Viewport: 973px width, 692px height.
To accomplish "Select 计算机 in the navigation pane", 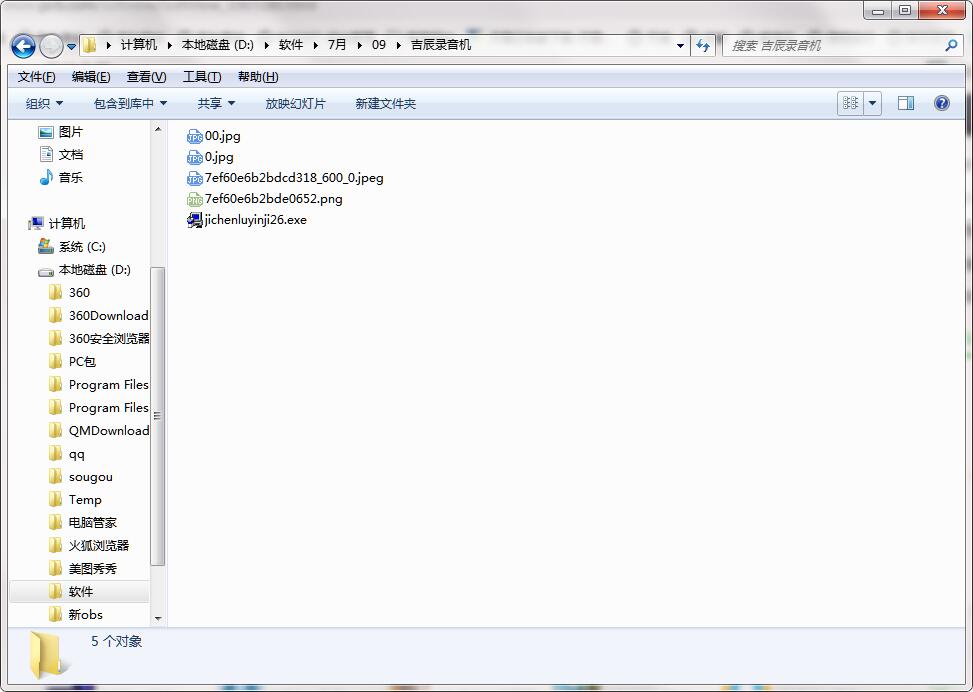I will point(57,223).
